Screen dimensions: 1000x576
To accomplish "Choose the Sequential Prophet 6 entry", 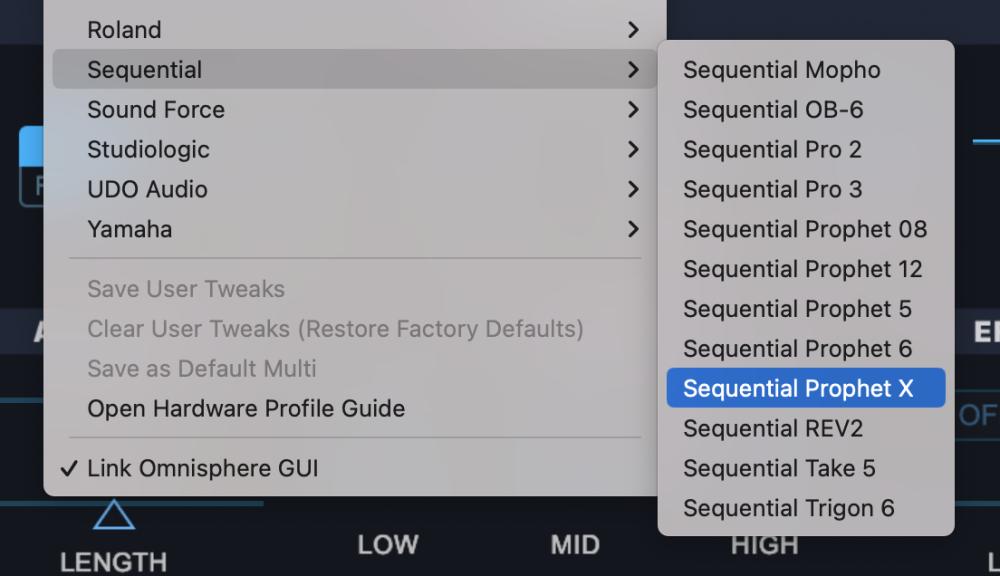I will point(797,349).
